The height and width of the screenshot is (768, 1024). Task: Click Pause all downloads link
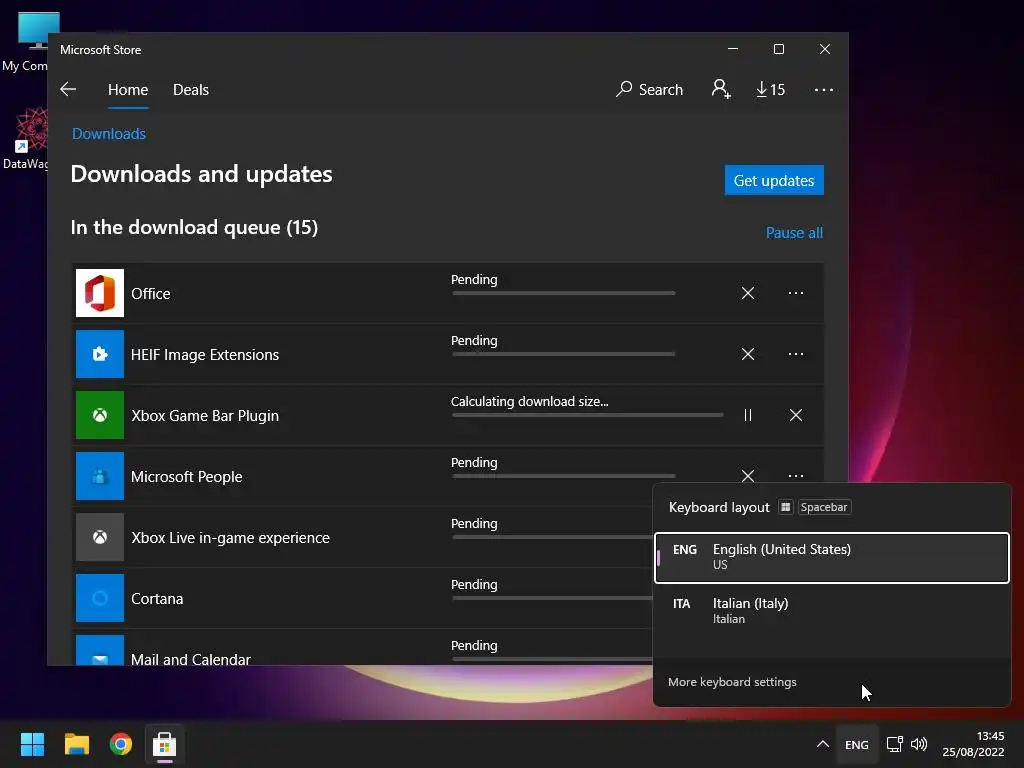794,232
